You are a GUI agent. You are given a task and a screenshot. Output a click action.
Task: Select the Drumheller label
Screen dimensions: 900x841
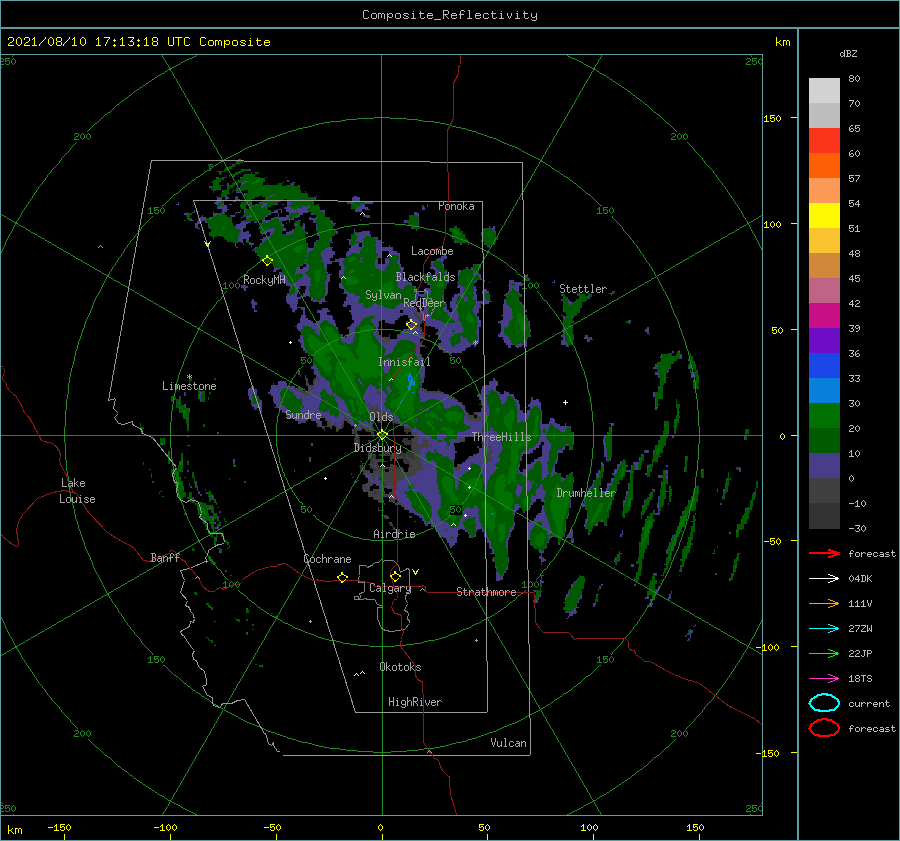(586, 493)
